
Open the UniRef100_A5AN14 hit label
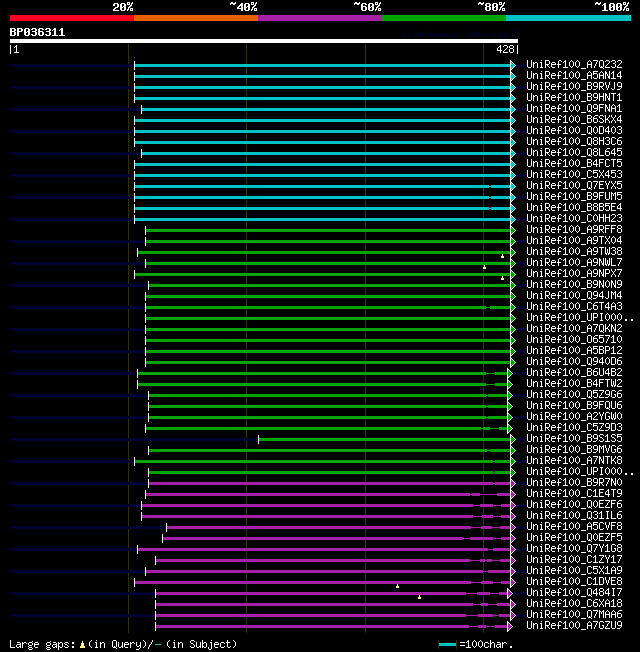[x=574, y=76]
